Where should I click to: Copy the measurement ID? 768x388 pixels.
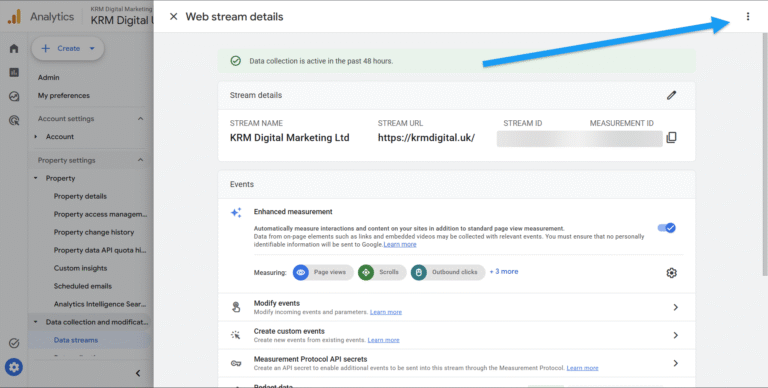click(672, 138)
